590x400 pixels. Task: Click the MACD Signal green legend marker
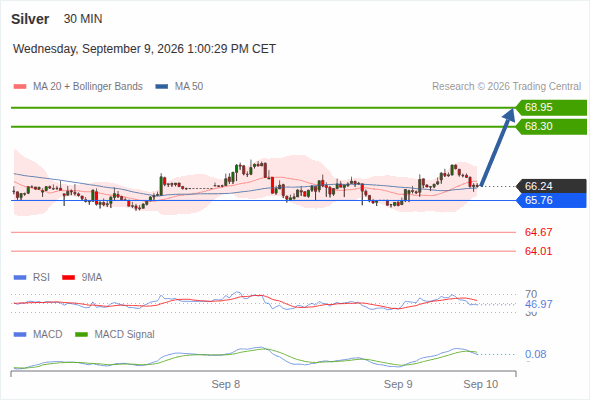pyautogui.click(x=81, y=335)
